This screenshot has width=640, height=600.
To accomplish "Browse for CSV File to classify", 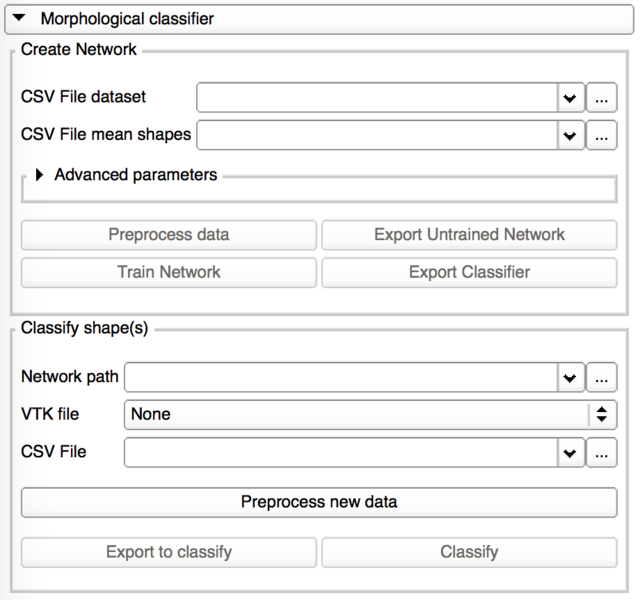I will [601, 452].
